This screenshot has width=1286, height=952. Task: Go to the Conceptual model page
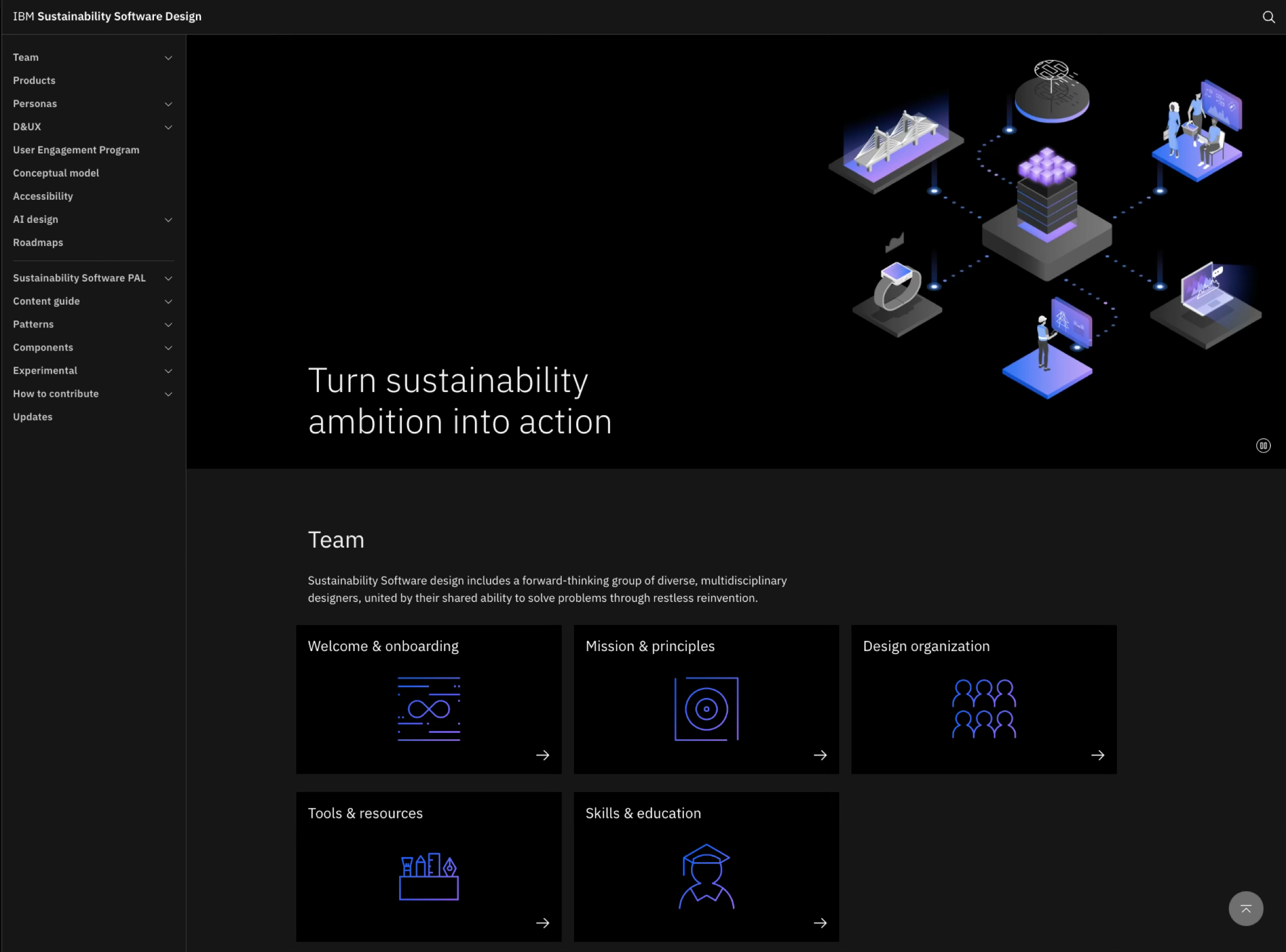[x=56, y=173]
